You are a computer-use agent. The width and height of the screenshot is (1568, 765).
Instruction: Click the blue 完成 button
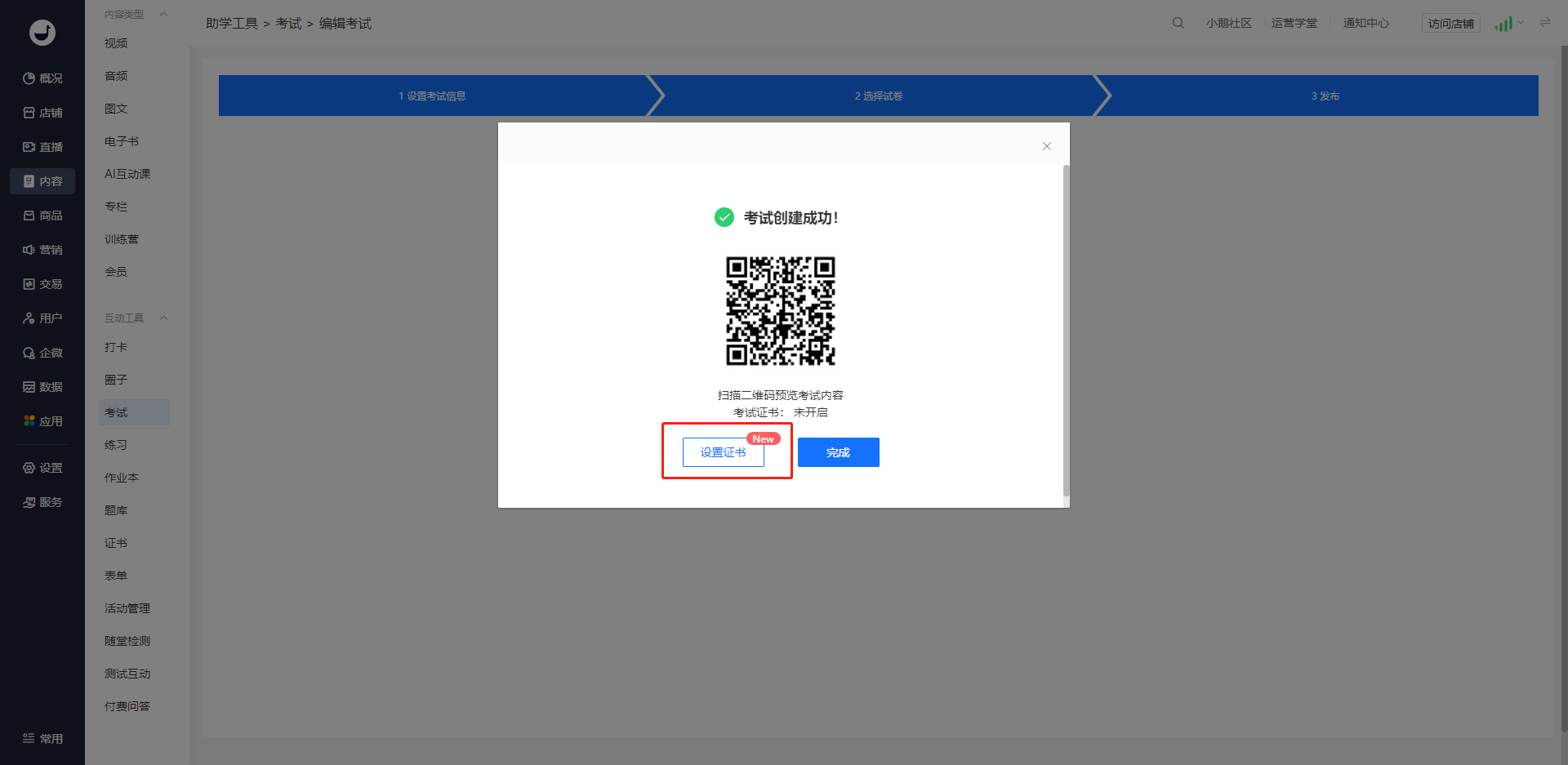coord(838,452)
